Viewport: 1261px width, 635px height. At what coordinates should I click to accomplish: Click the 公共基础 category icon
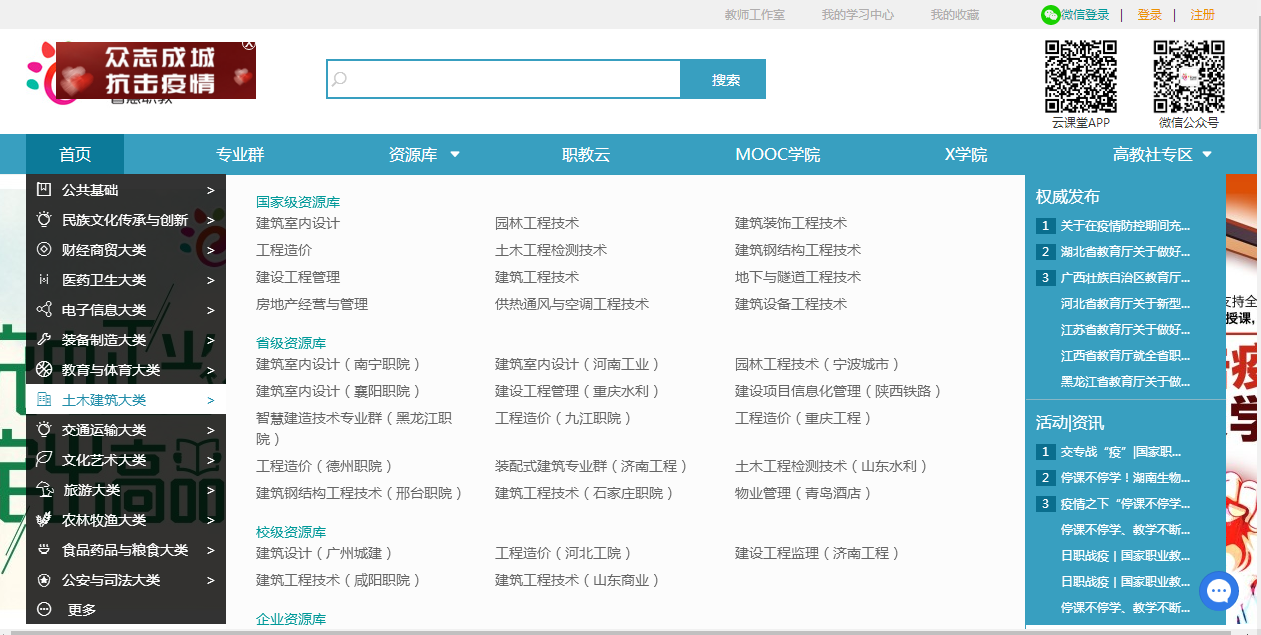point(44,190)
